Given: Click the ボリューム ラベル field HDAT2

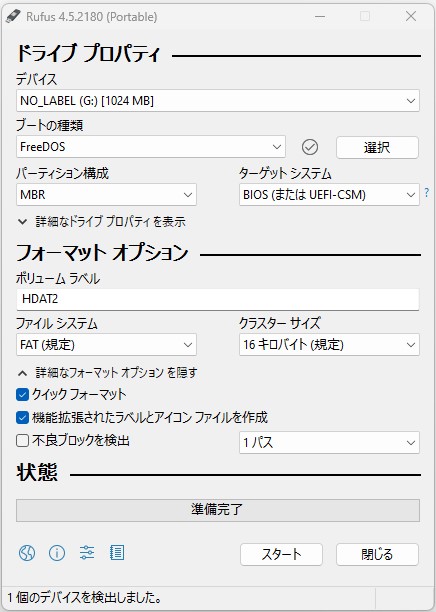Looking at the screenshot, I should tap(218, 299).
